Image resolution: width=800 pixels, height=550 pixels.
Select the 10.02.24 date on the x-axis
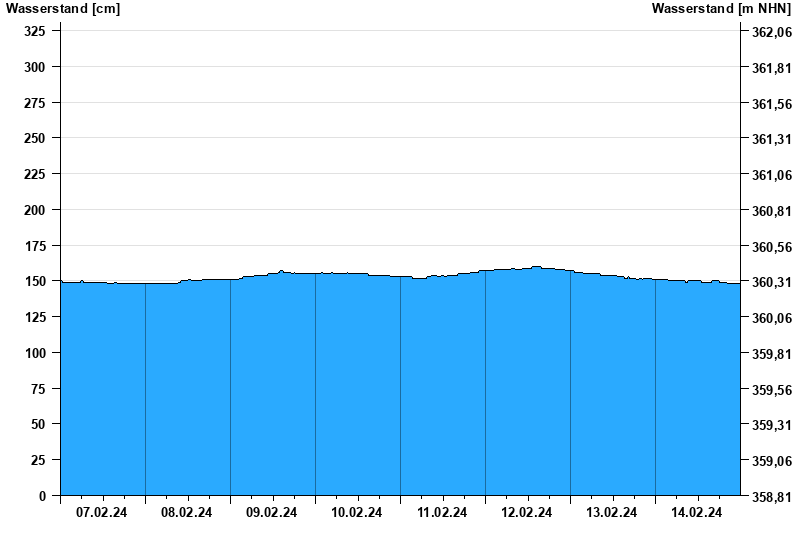click(357, 513)
